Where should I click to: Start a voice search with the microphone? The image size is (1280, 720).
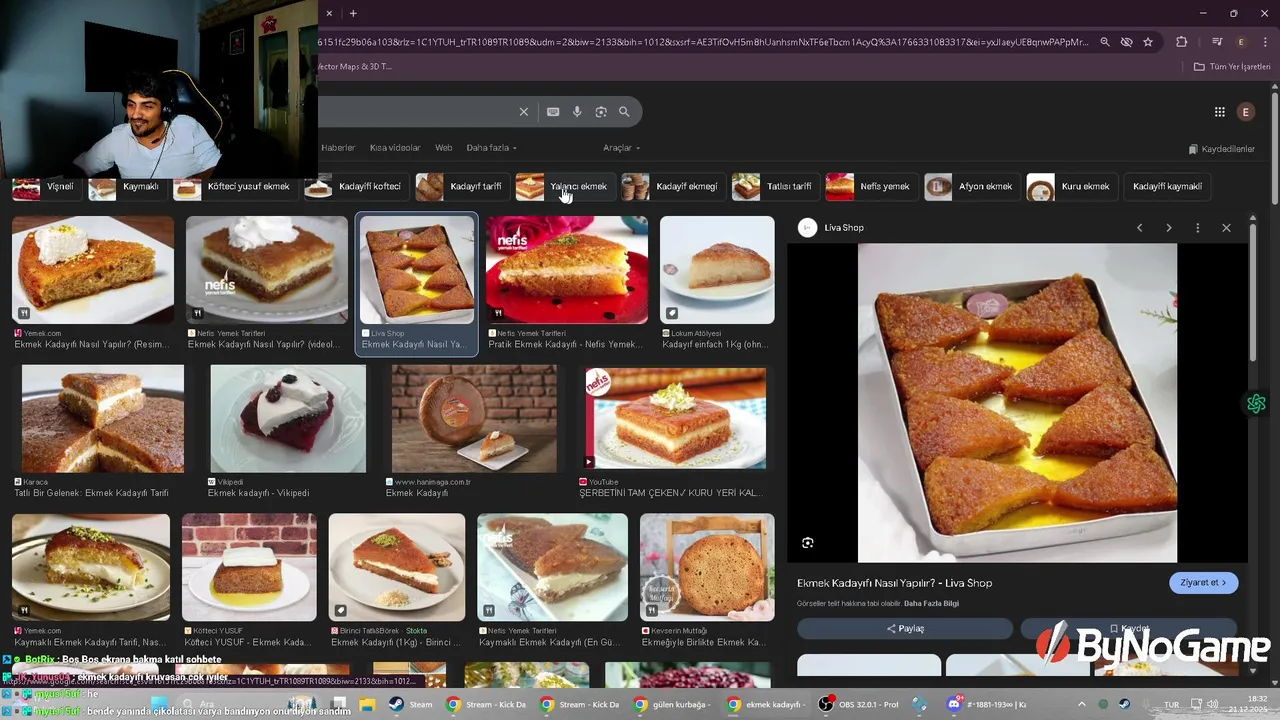click(x=577, y=112)
